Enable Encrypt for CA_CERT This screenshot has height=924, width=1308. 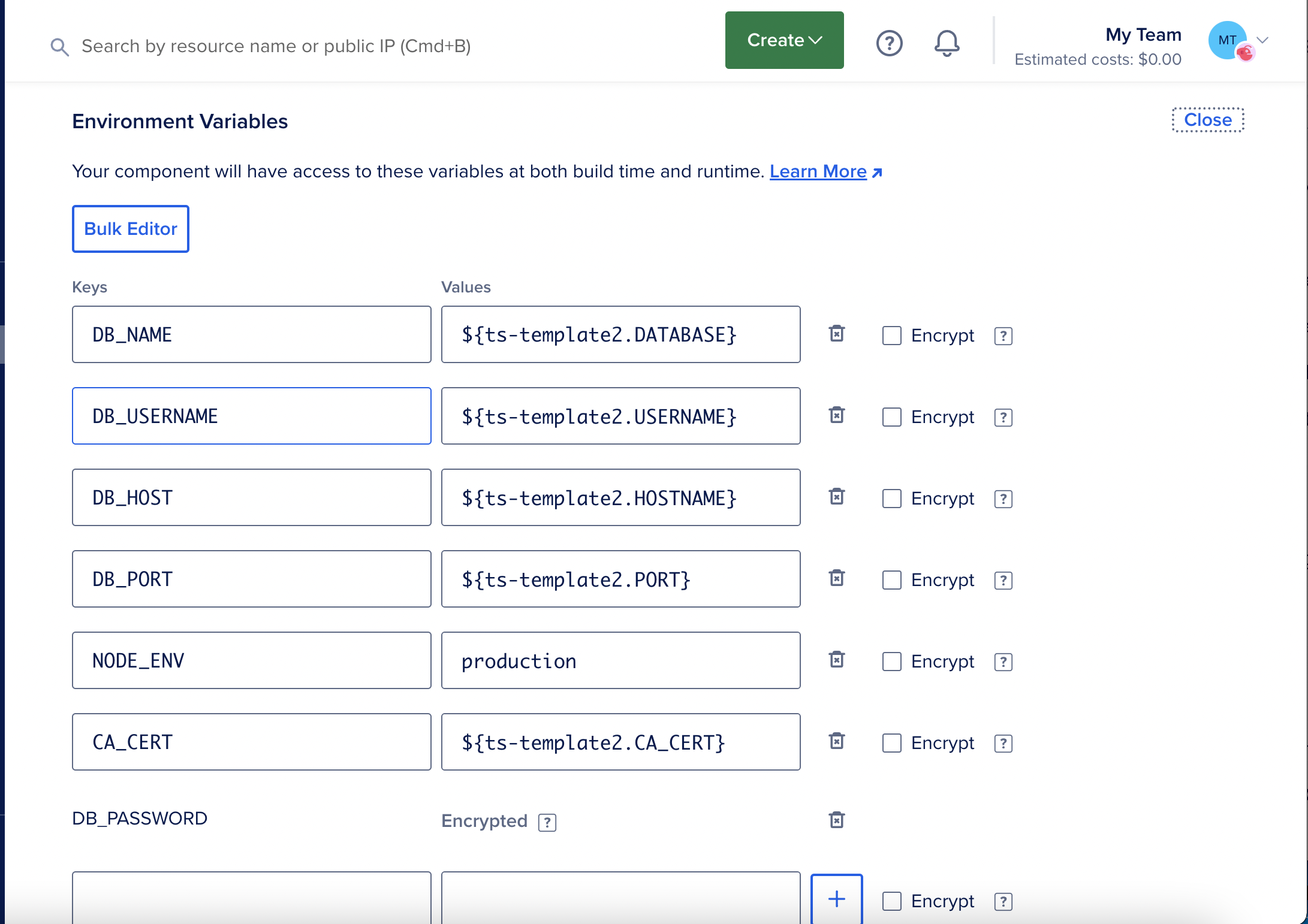(x=892, y=743)
